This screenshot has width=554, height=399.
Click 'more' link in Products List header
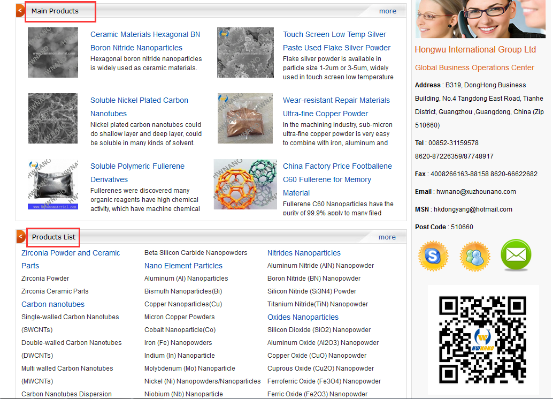click(387, 237)
